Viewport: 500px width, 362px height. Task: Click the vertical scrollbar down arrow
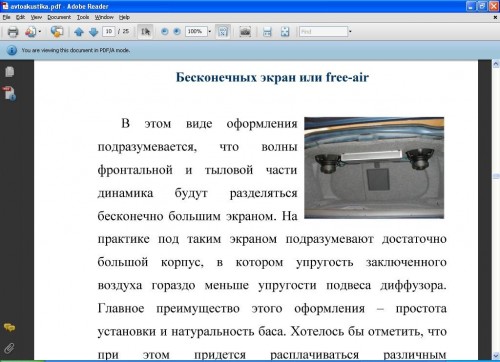point(496,356)
